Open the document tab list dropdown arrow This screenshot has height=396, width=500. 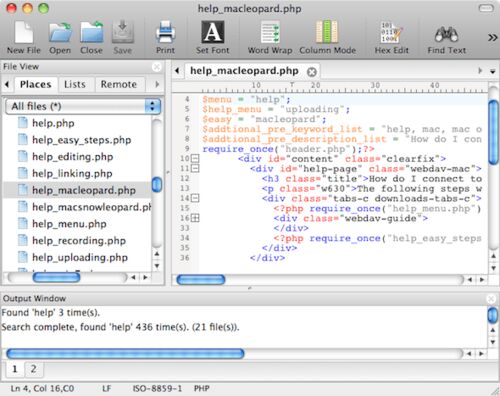pyautogui.click(x=492, y=71)
